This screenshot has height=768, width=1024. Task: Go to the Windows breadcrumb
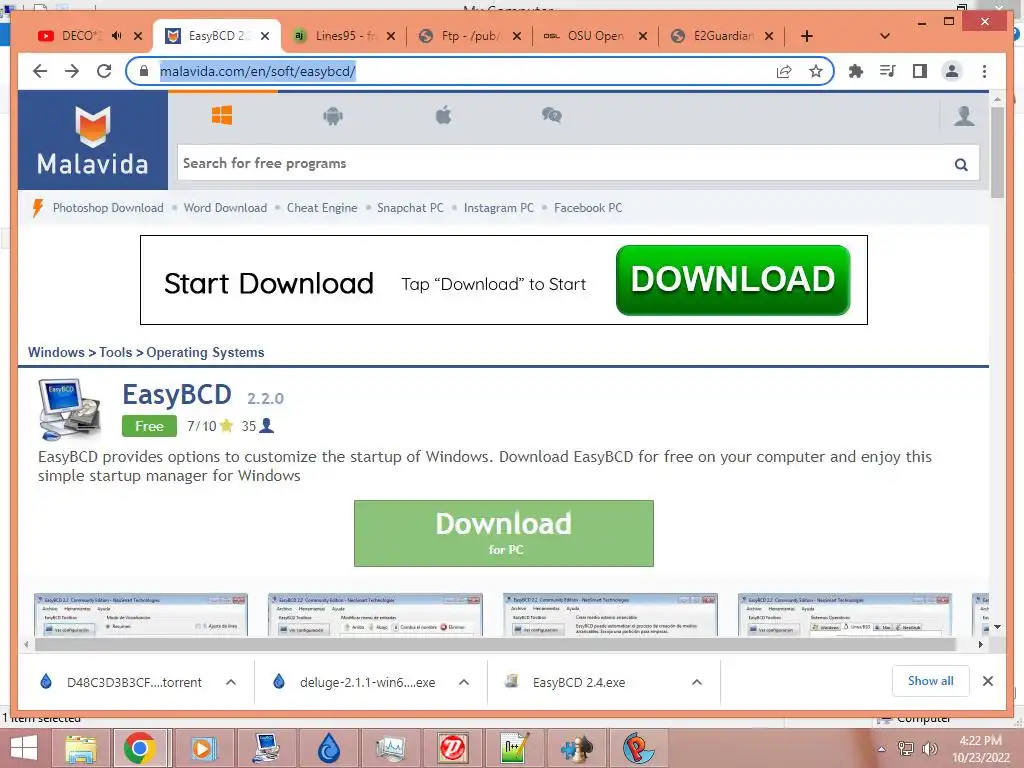56,353
